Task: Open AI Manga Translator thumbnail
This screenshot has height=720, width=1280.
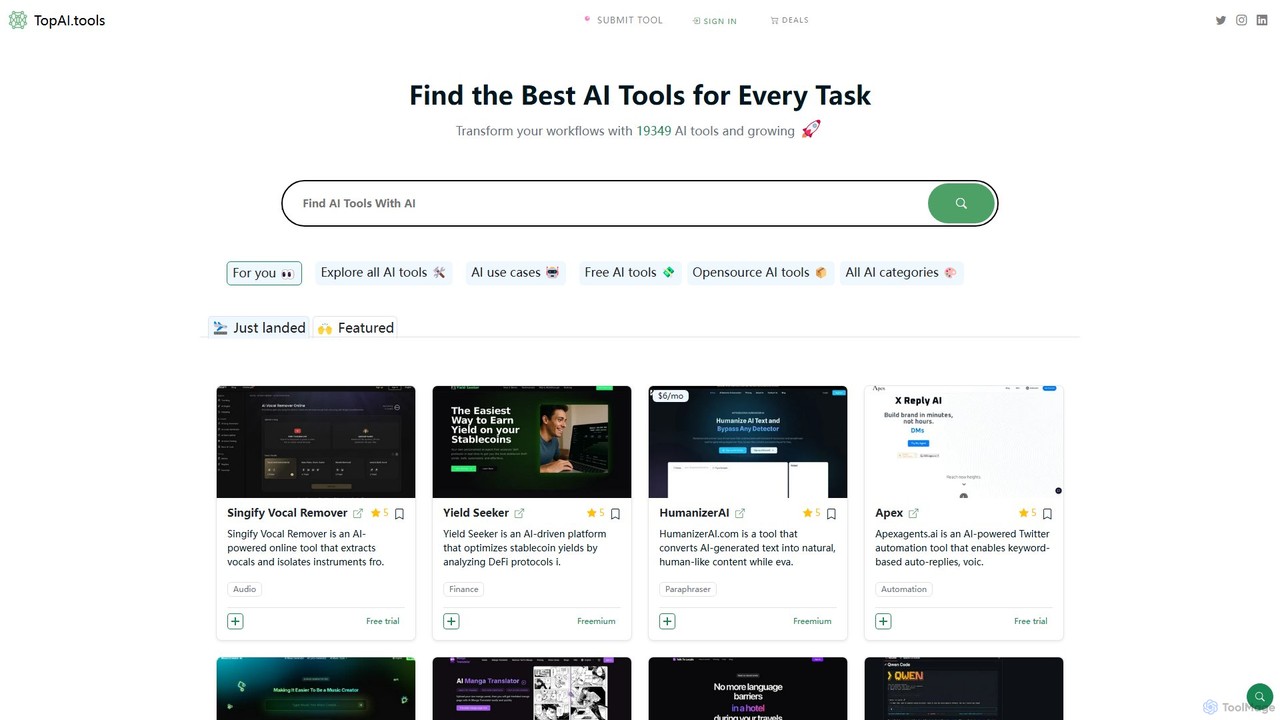Action: 532,688
